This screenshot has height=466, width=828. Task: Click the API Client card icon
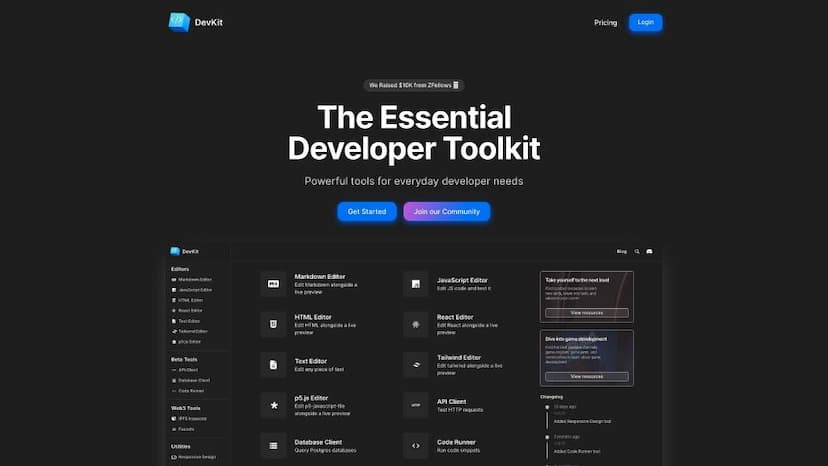(x=416, y=405)
